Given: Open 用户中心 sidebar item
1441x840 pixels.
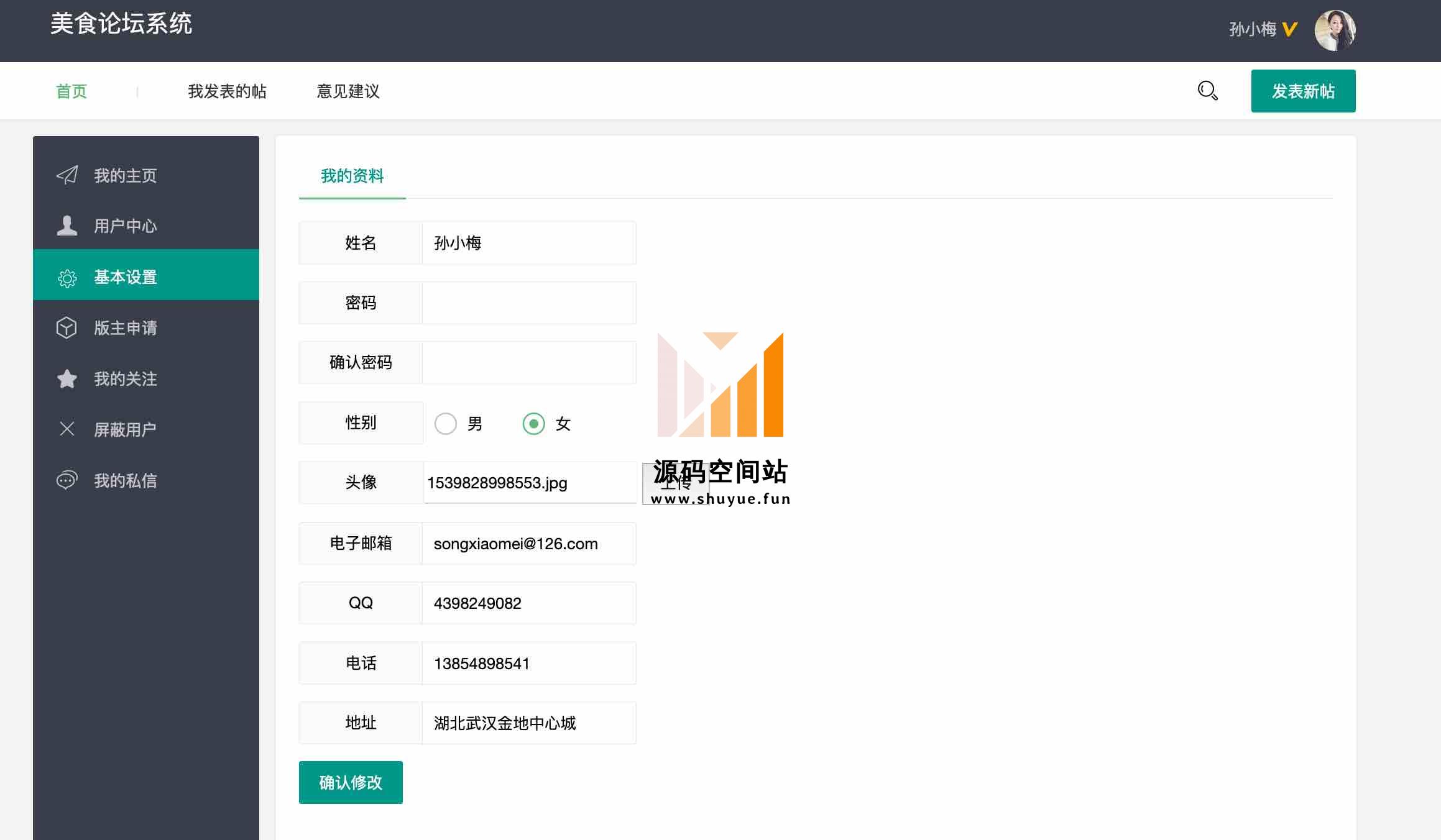Looking at the screenshot, I should click(x=146, y=226).
